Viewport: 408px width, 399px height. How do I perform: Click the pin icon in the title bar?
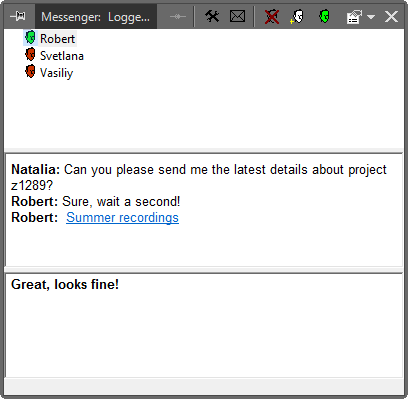click(x=18, y=16)
